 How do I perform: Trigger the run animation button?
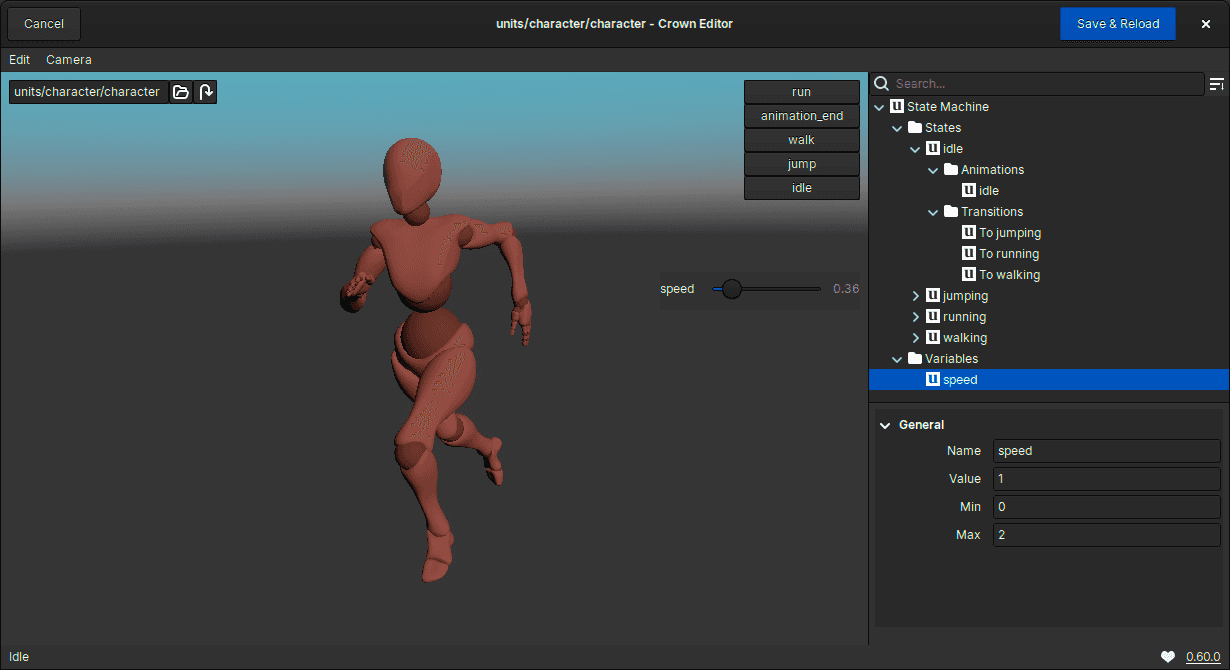pos(801,92)
